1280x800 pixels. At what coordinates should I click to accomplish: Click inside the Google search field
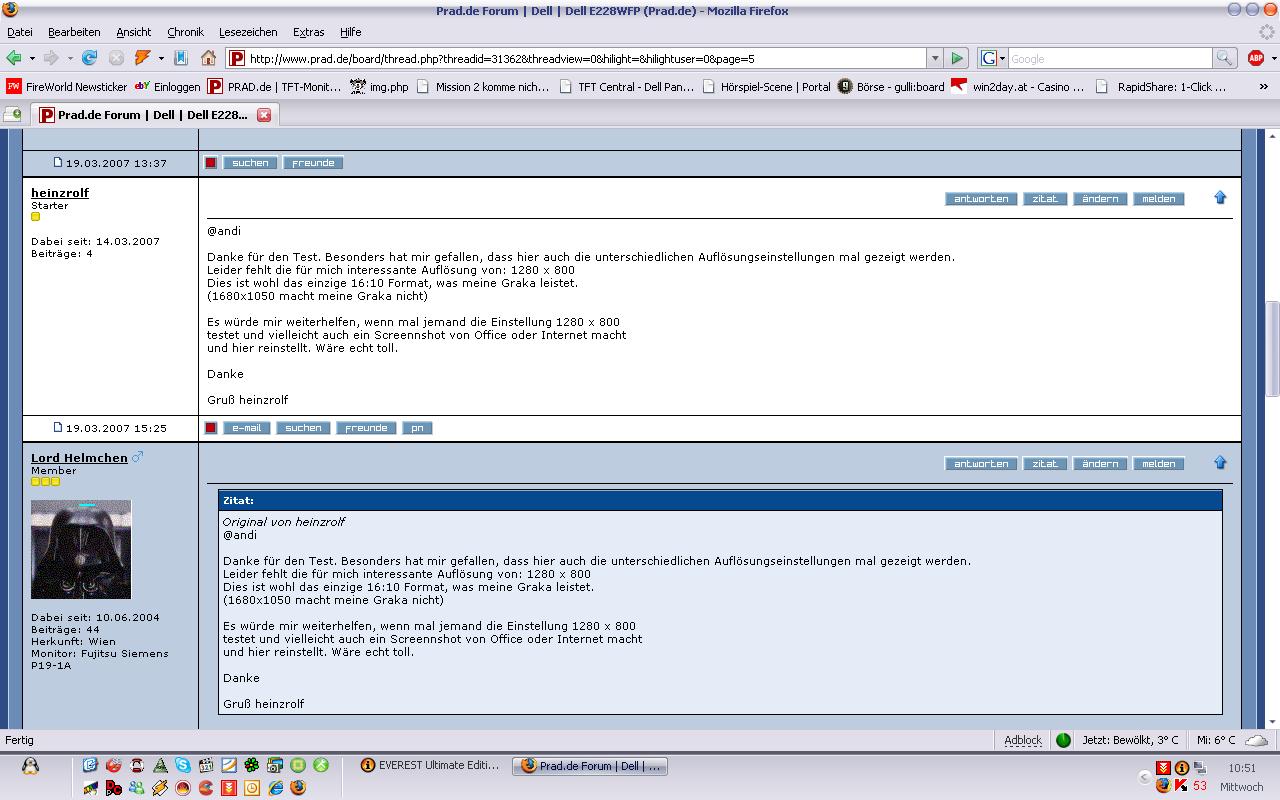click(1110, 58)
